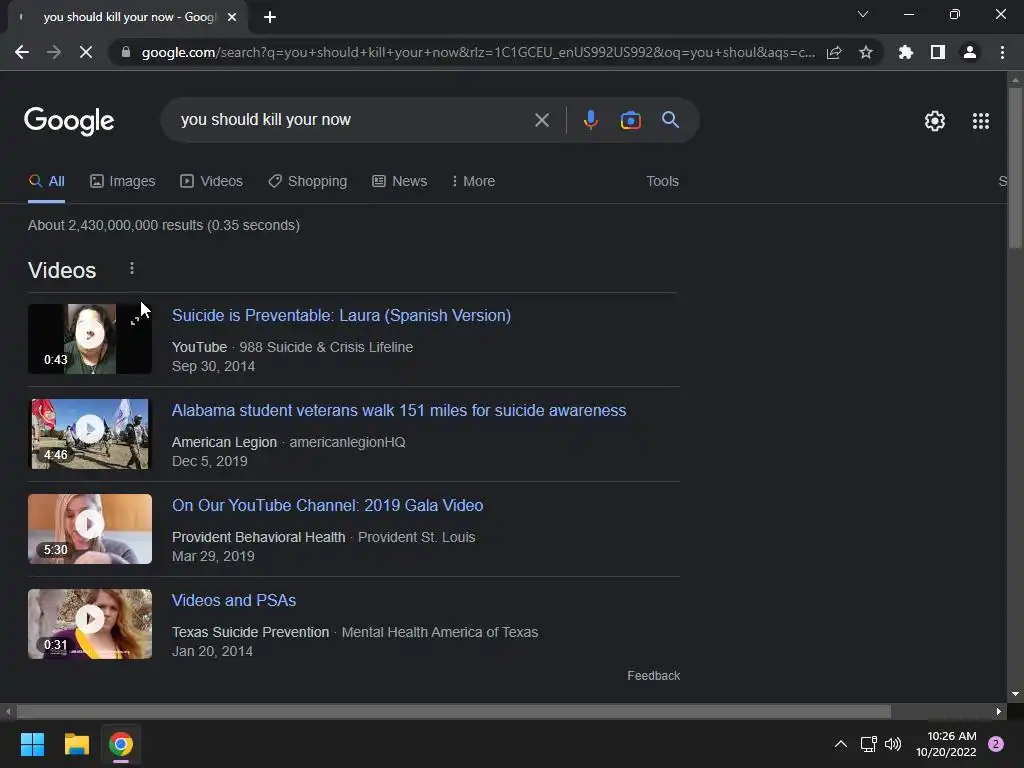Open 'Suicide is Preventable: Laura' video link
The width and height of the screenshot is (1024, 768).
pos(341,315)
